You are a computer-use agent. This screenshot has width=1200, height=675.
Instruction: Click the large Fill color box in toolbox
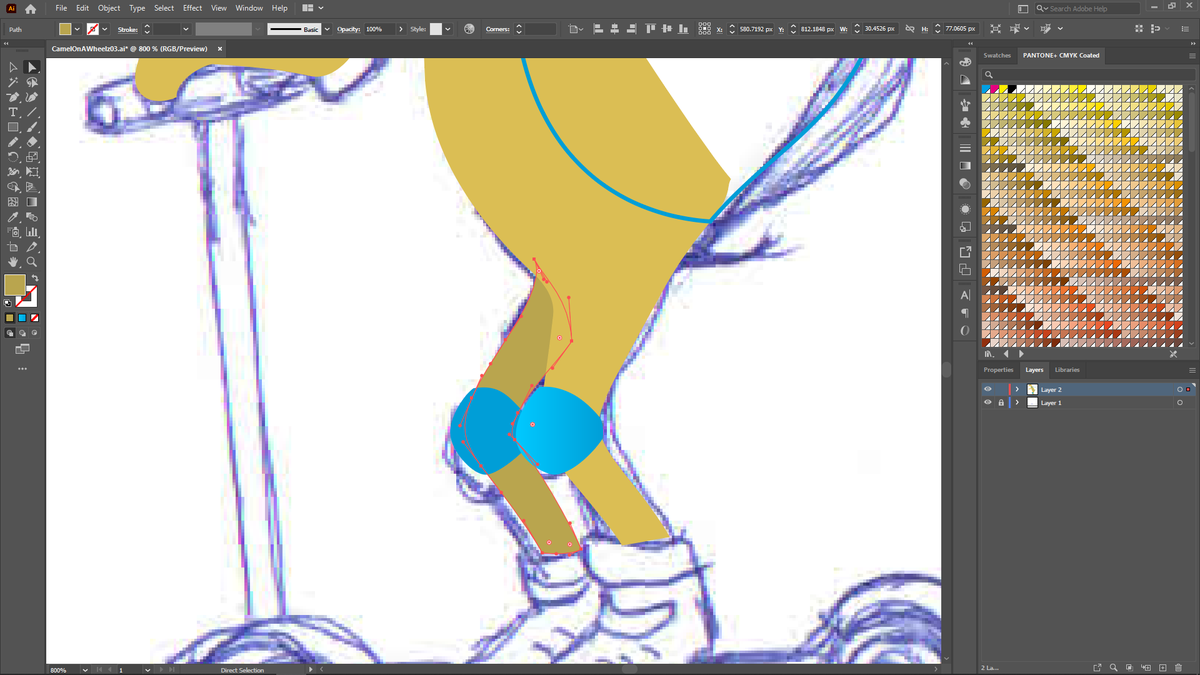pyautogui.click(x=15, y=286)
